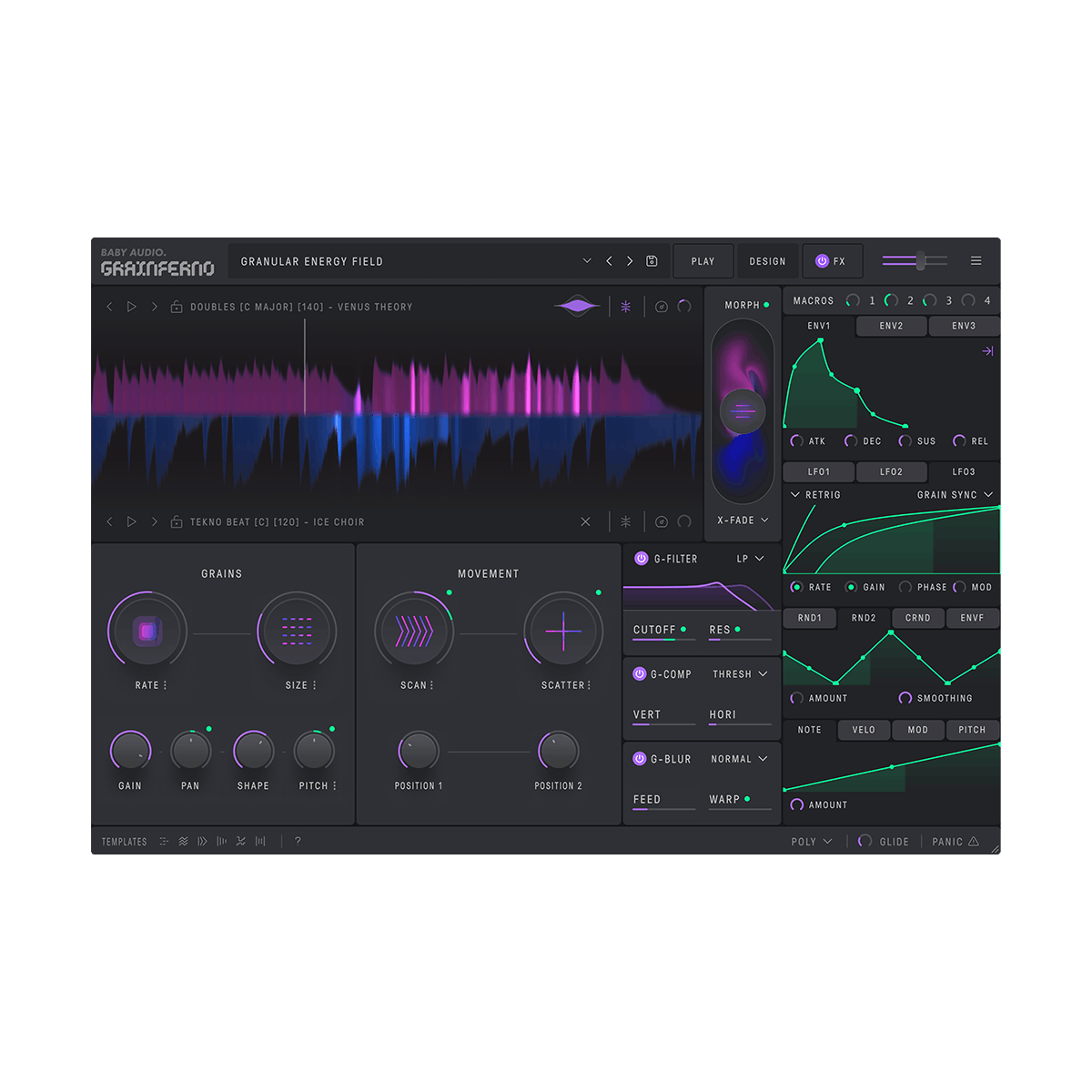Click the morph puck in the MORPH pad
1092x1092 pixels.
tap(743, 411)
